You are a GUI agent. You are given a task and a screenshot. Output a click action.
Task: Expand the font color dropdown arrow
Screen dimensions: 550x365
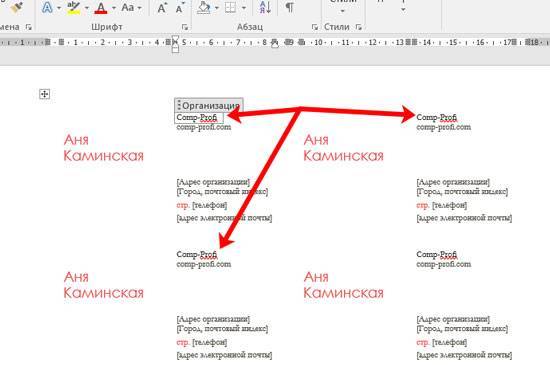click(x=114, y=8)
